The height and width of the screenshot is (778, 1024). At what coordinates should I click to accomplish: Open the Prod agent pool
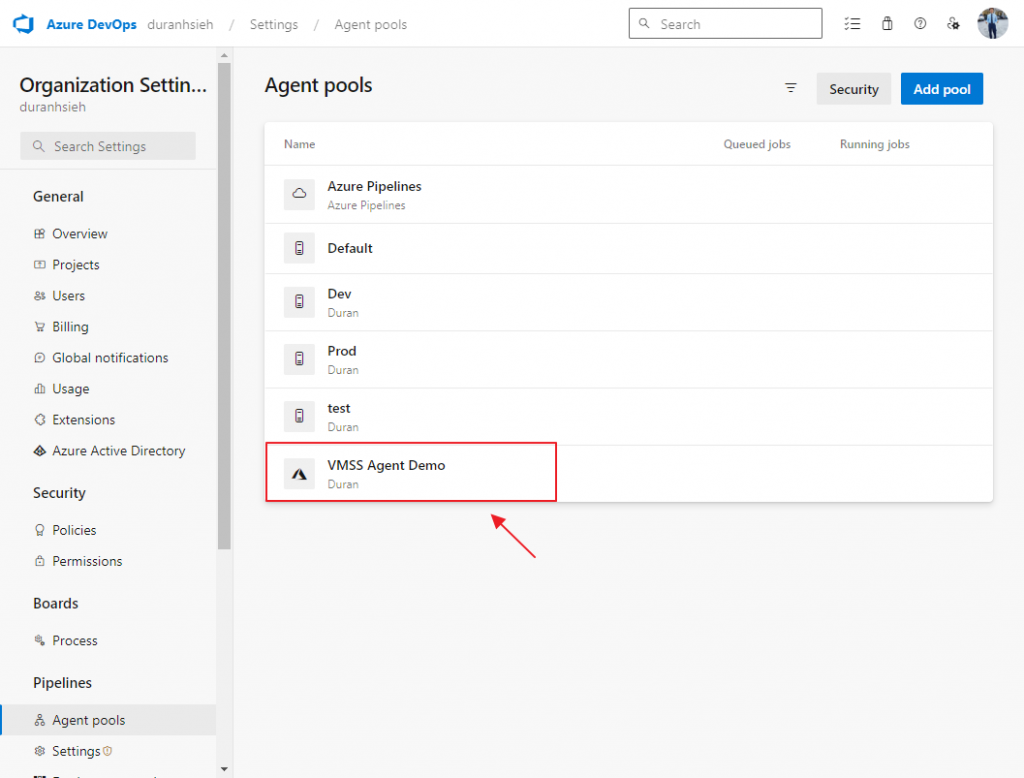click(628, 359)
